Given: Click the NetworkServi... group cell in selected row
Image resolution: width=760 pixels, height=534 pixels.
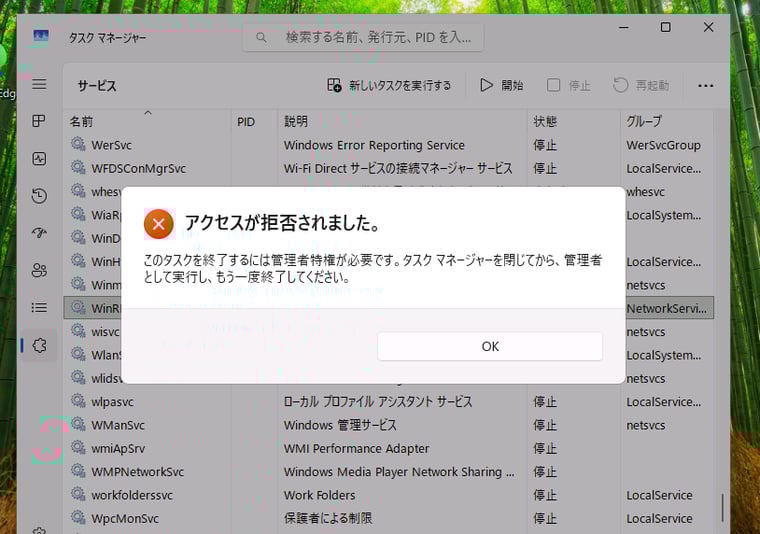Looking at the screenshot, I should (666, 308).
